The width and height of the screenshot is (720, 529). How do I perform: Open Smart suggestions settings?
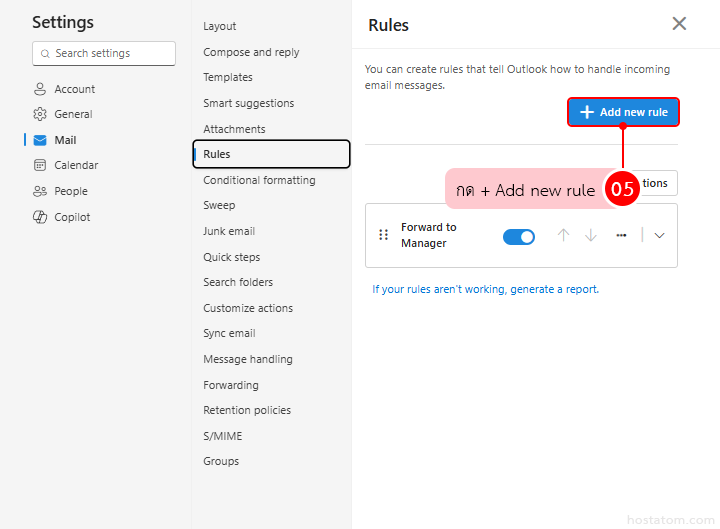point(248,103)
